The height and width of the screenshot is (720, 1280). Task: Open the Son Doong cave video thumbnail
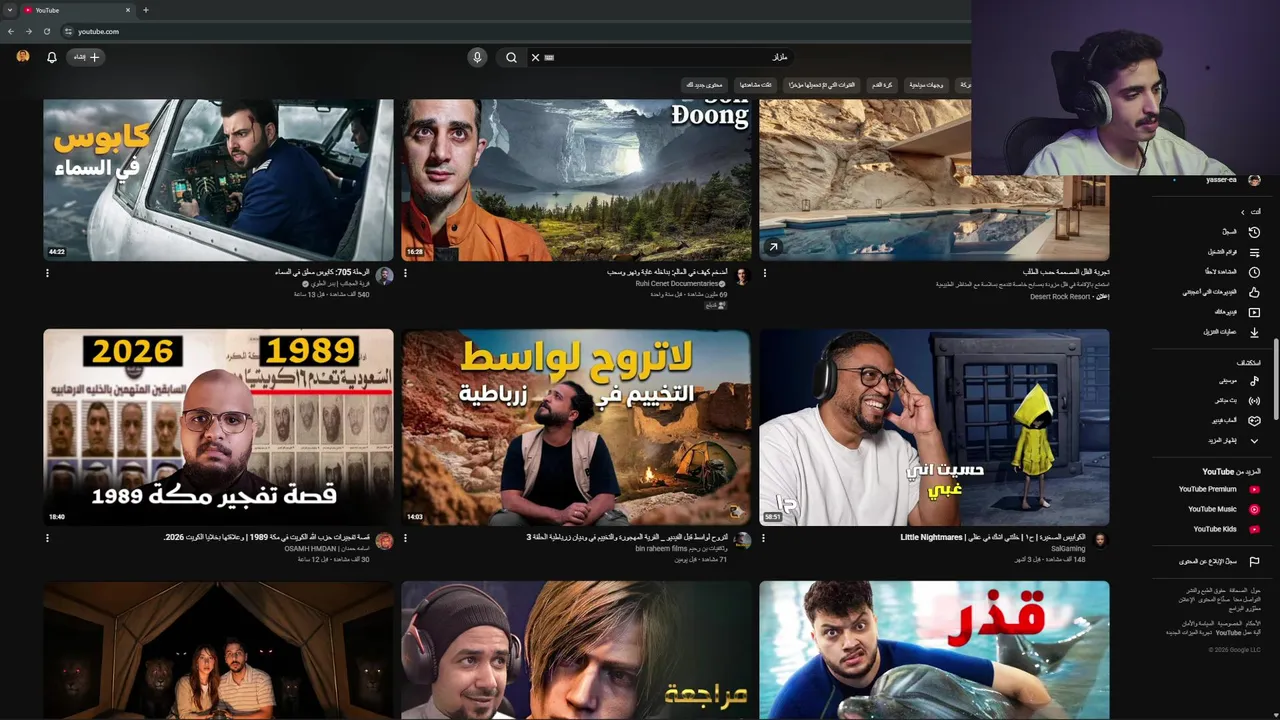click(576, 180)
